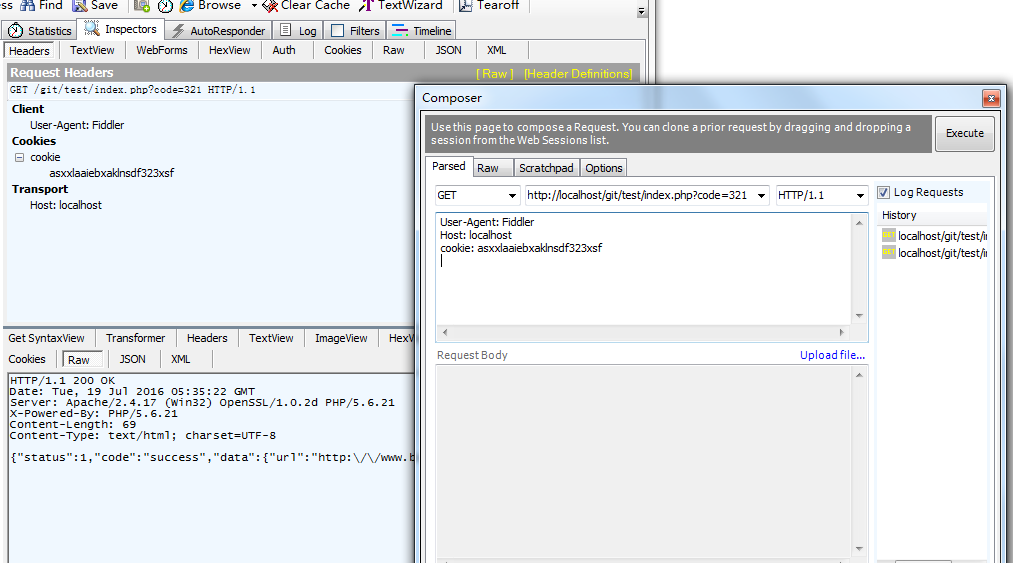Click the Tearoff toolbar icon
The image size is (1013, 563).
466,5
